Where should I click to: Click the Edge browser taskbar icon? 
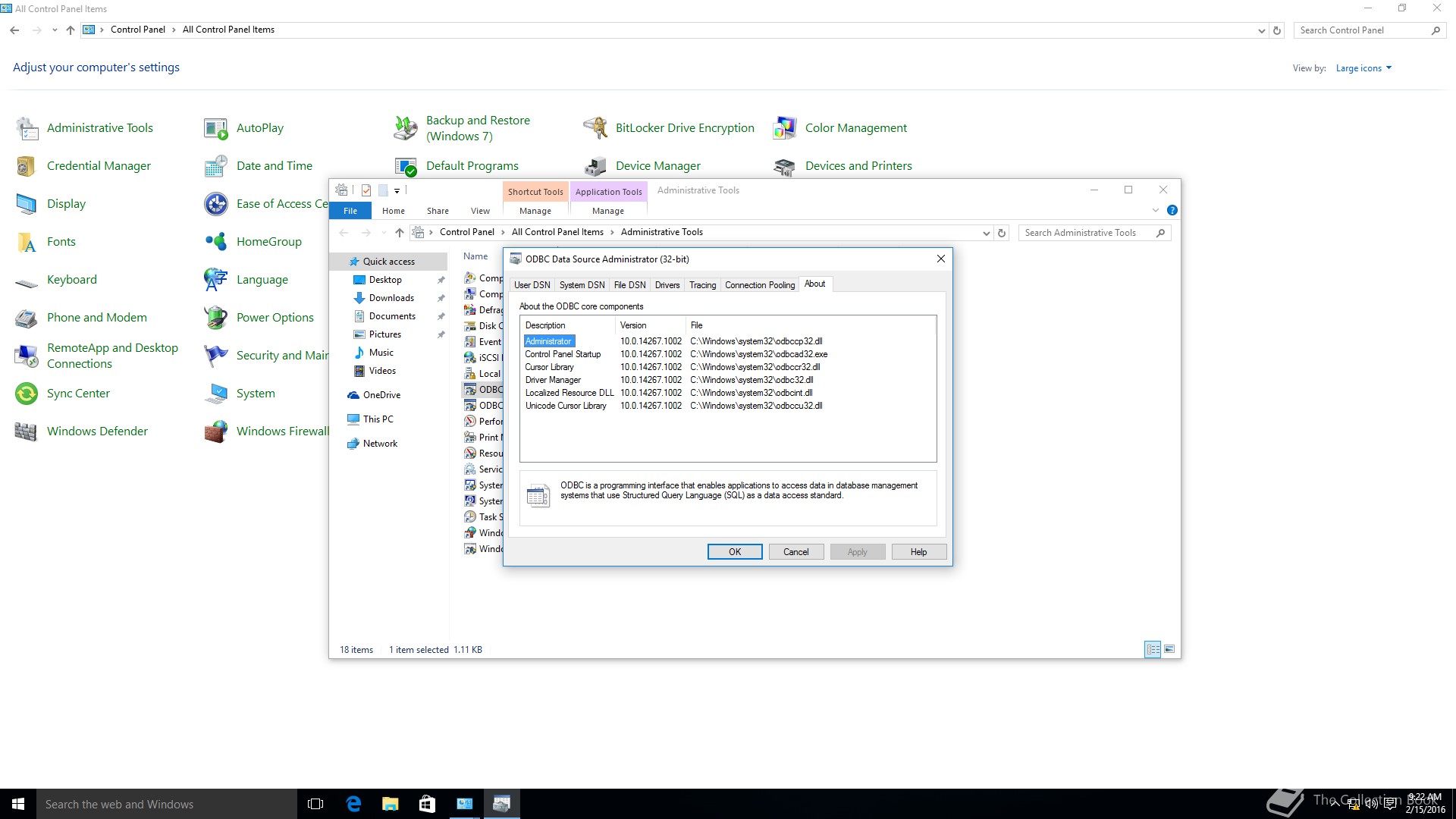click(x=353, y=804)
